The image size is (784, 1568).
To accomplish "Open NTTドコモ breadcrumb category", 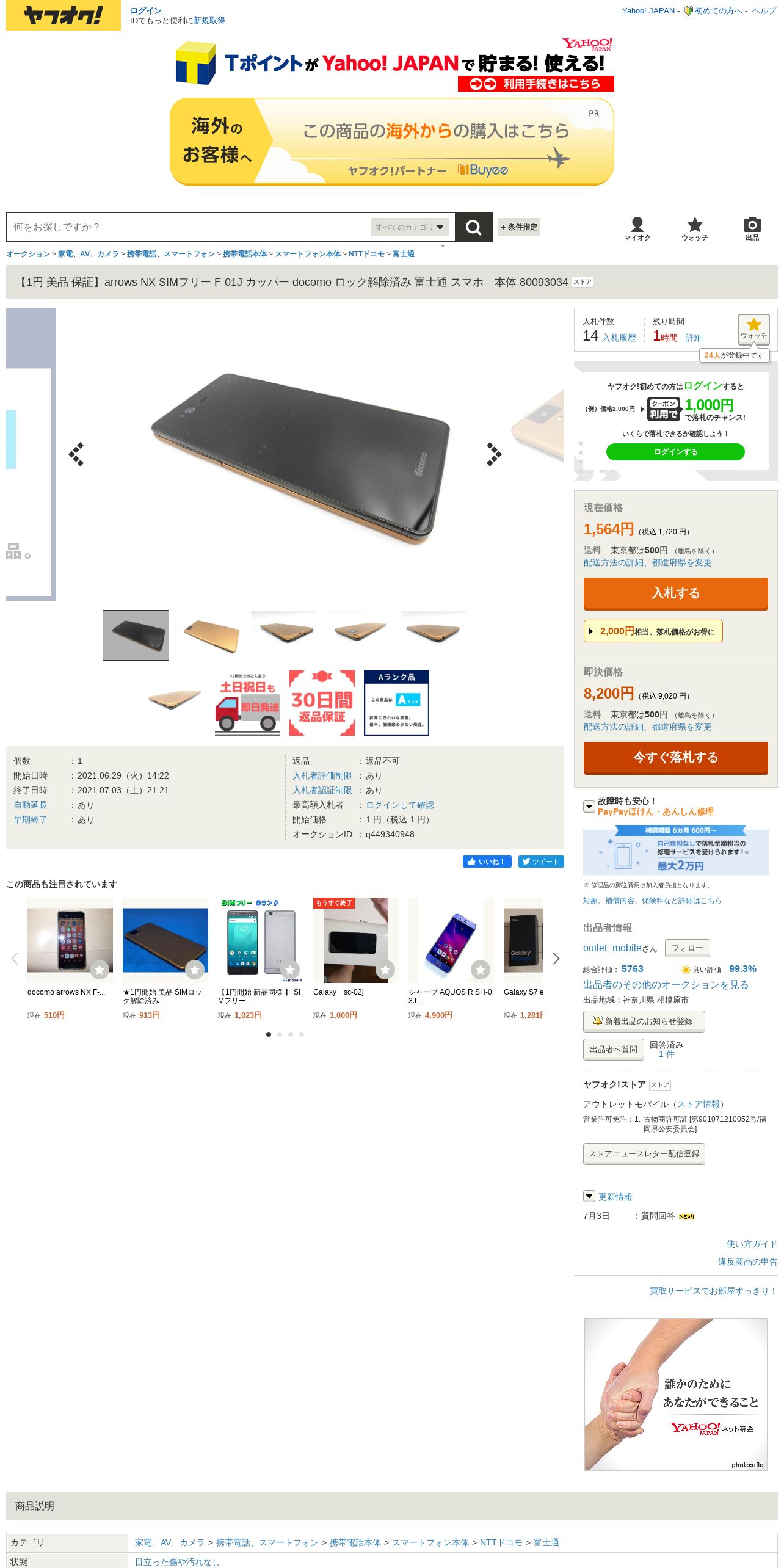I will (x=366, y=254).
